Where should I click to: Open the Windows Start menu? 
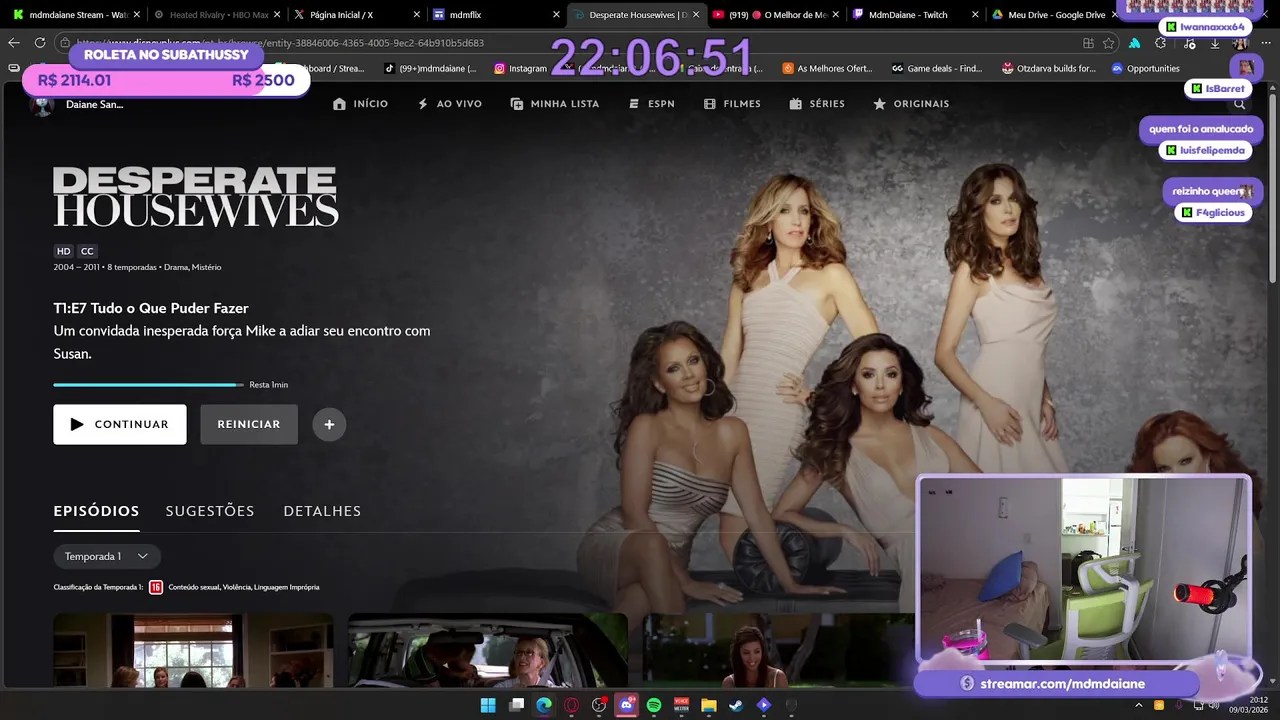[x=488, y=705]
